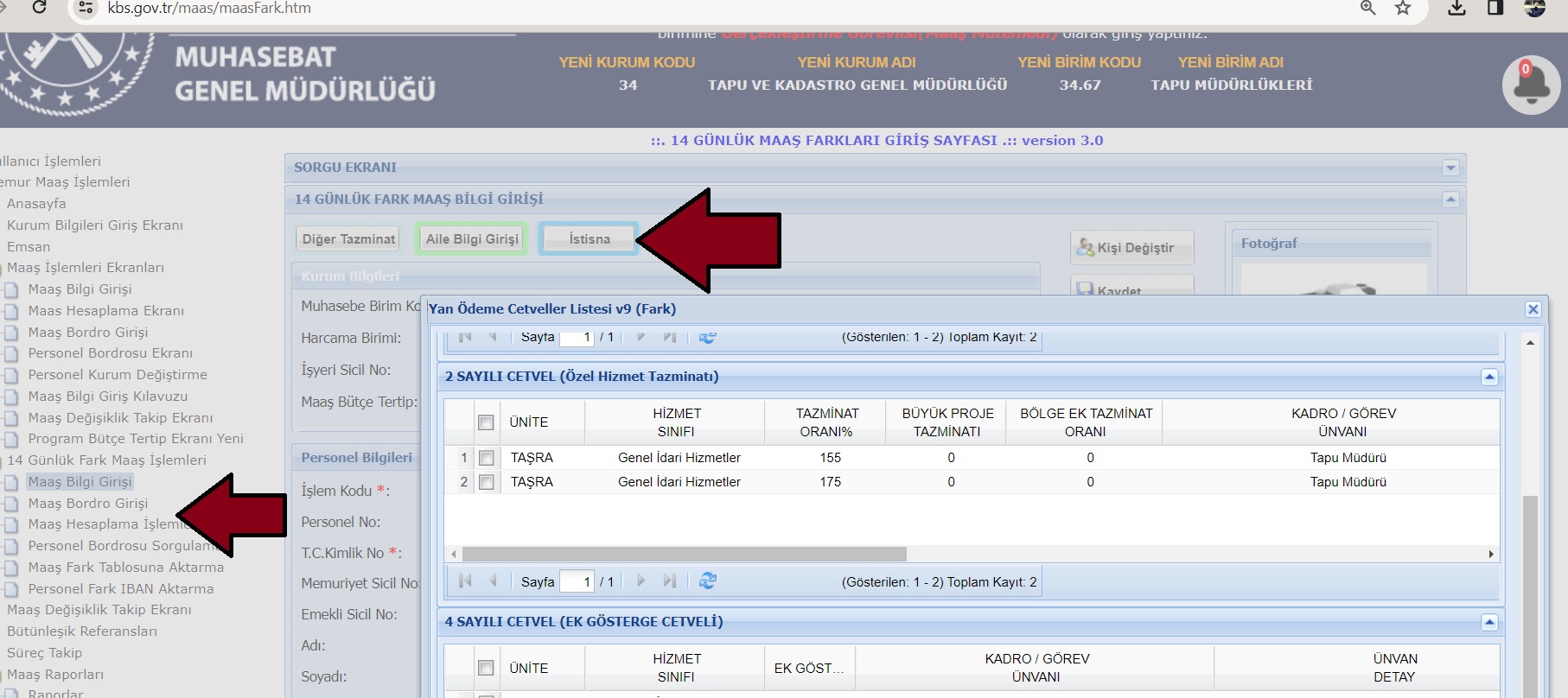Open the browser downloads icon

coord(1456,8)
